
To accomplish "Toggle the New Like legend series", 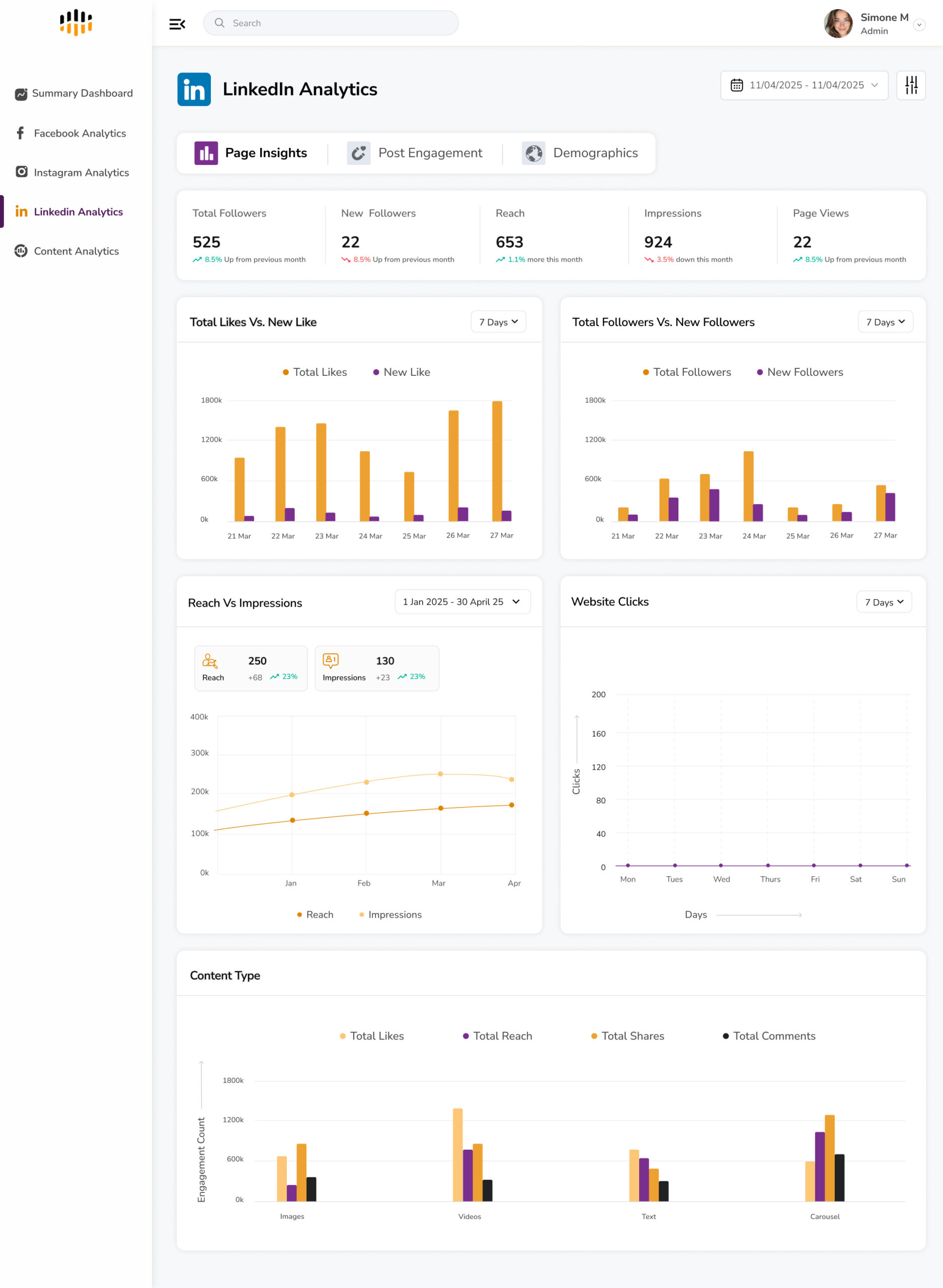I will point(401,372).
